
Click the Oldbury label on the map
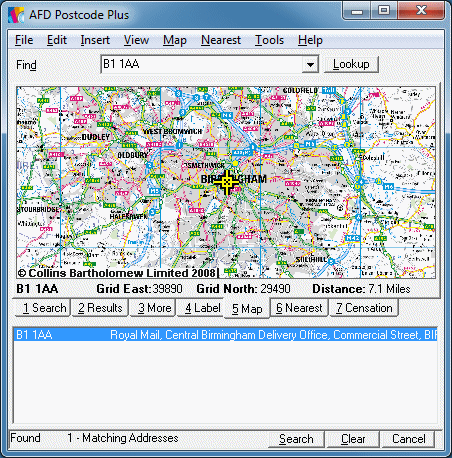(x=132, y=155)
